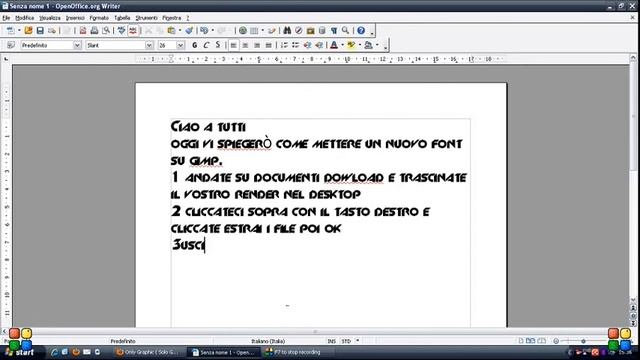
Task: Open page preview icon
Action: 106,31
